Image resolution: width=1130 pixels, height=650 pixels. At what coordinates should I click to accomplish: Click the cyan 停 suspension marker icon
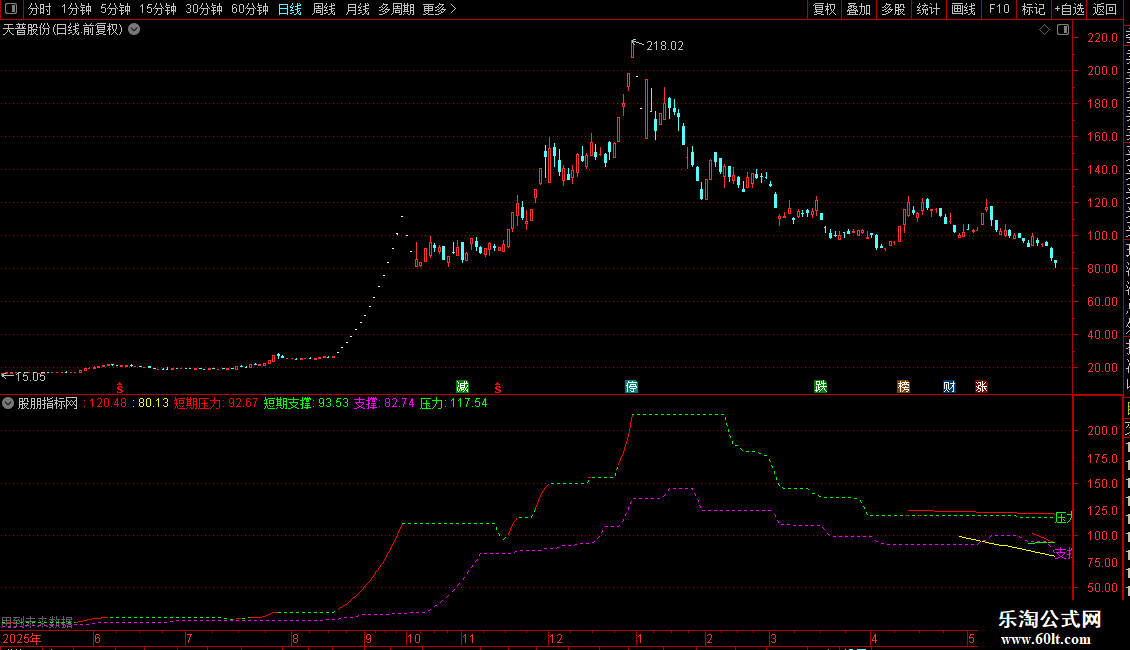click(x=631, y=387)
